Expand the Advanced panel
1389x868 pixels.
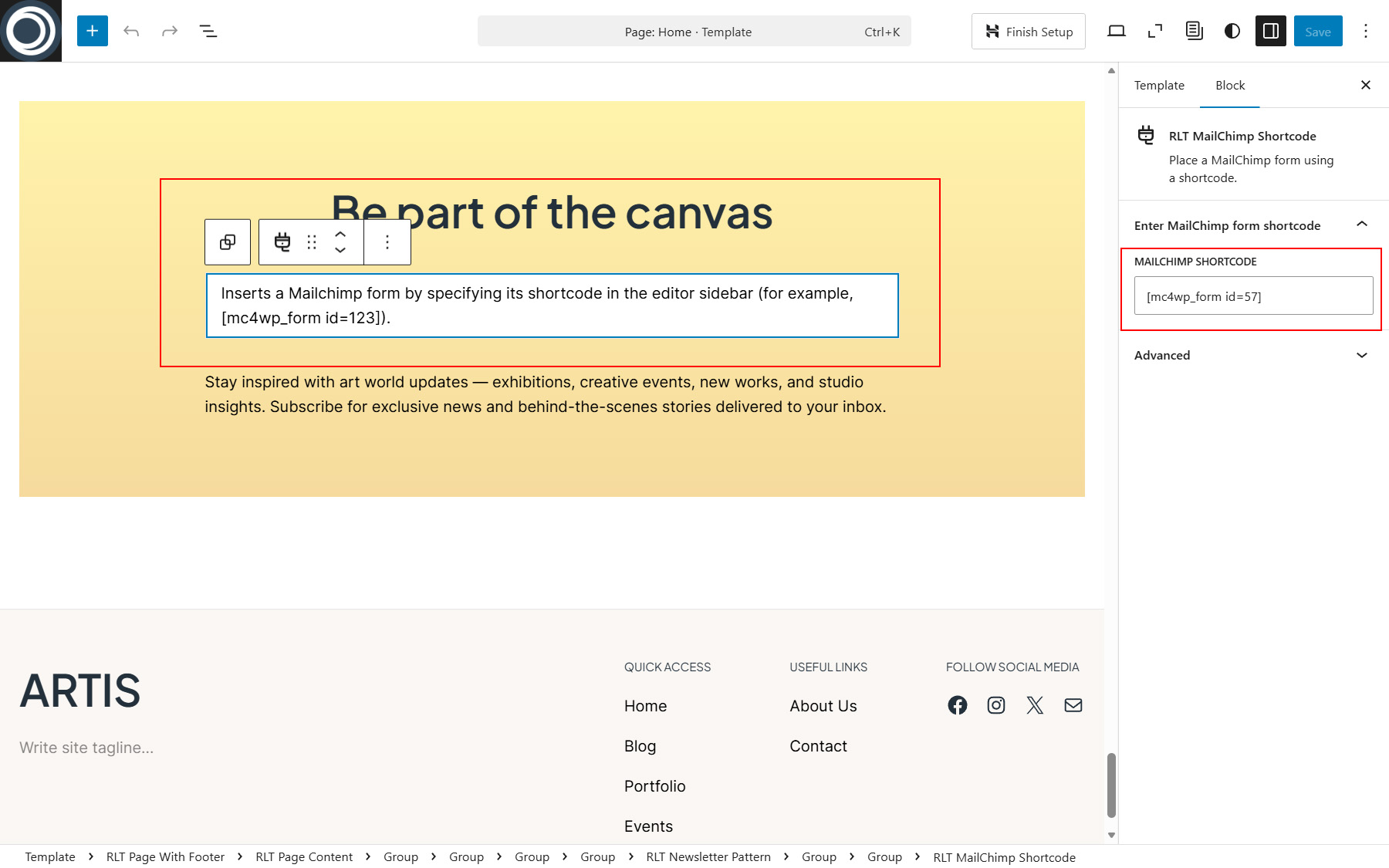point(1362,355)
